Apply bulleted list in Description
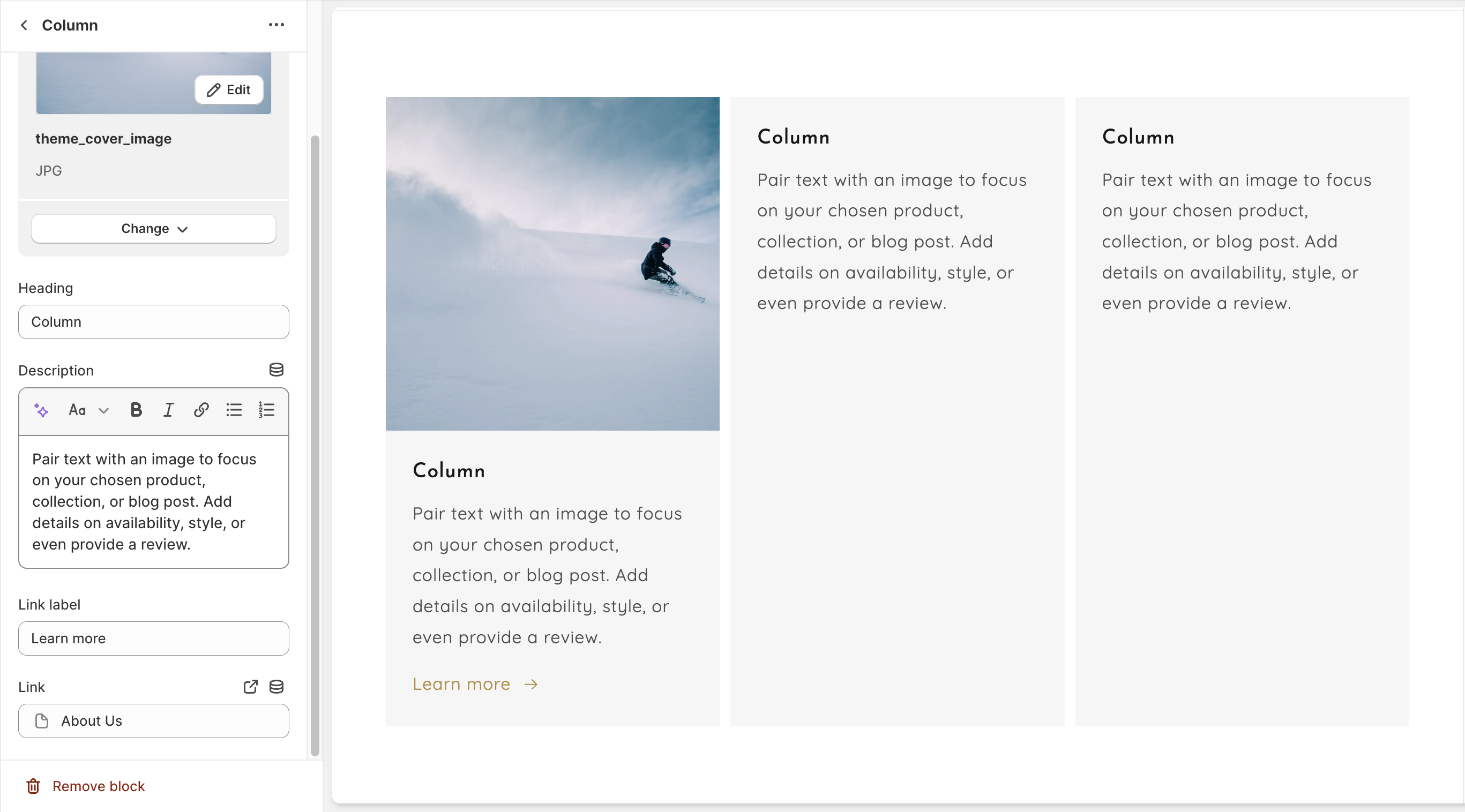 [234, 410]
